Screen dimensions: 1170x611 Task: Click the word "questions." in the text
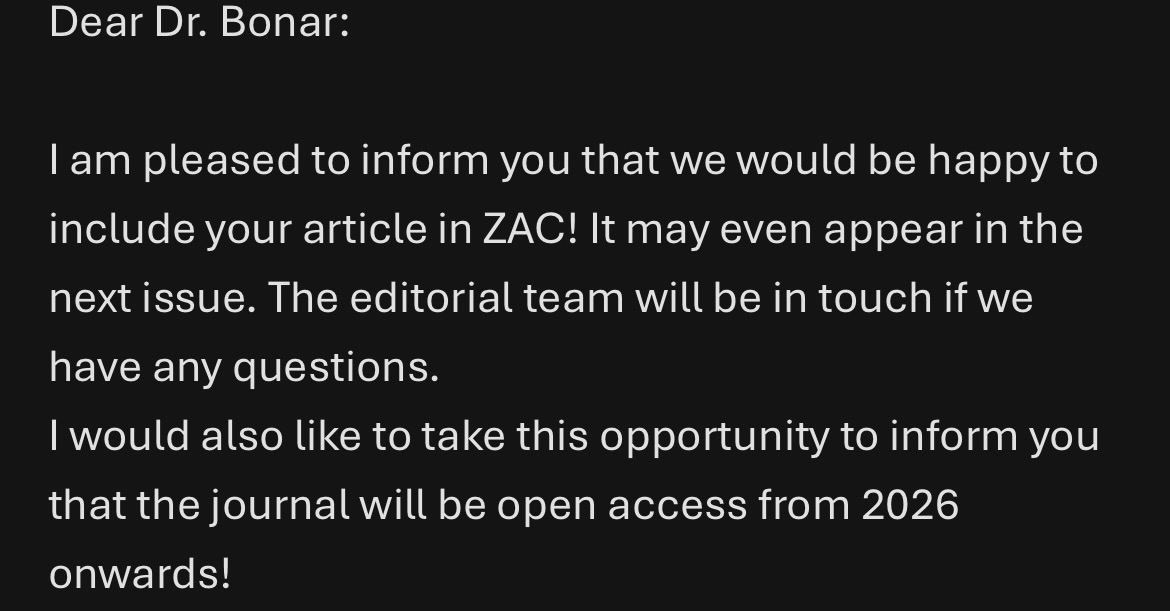[336, 367]
